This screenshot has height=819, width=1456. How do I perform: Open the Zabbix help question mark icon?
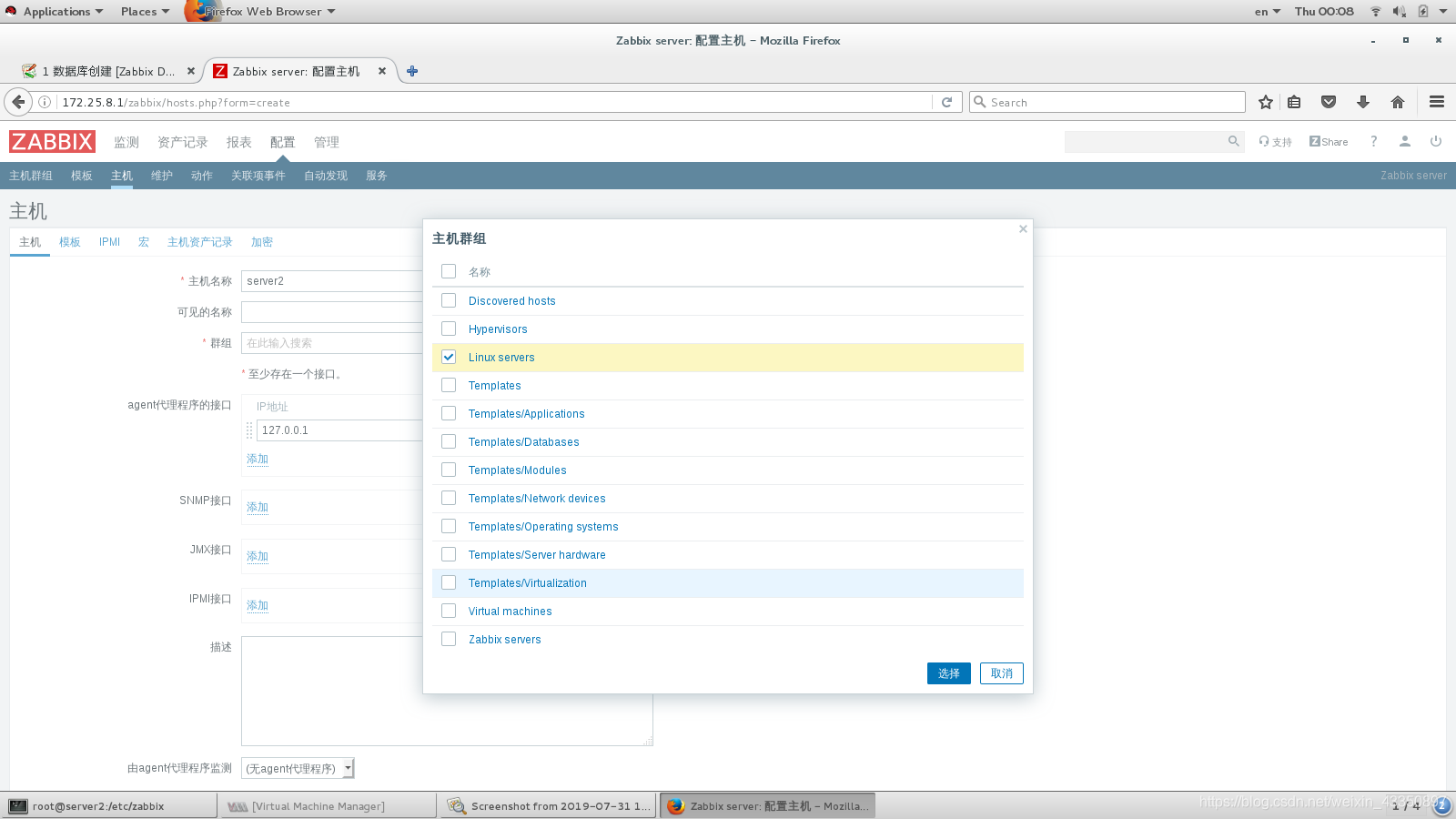pyautogui.click(x=1374, y=141)
